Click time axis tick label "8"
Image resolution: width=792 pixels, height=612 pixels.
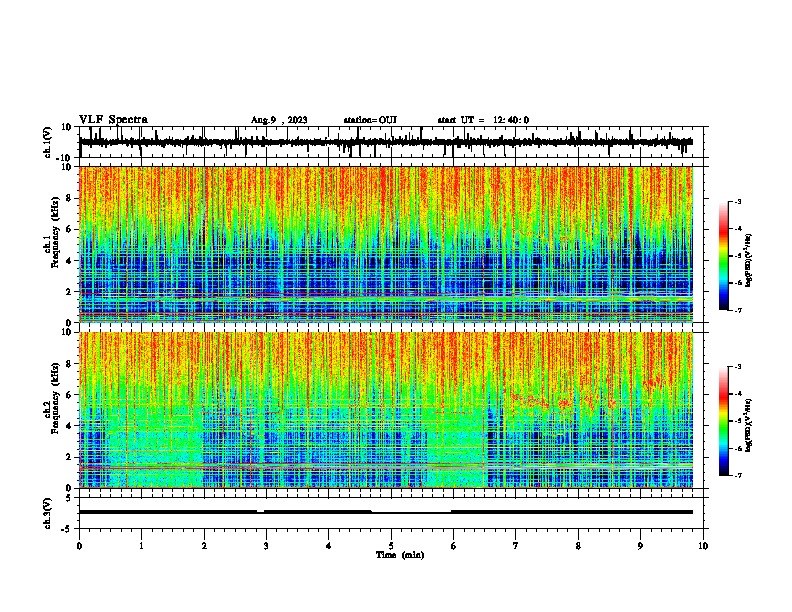(578, 546)
